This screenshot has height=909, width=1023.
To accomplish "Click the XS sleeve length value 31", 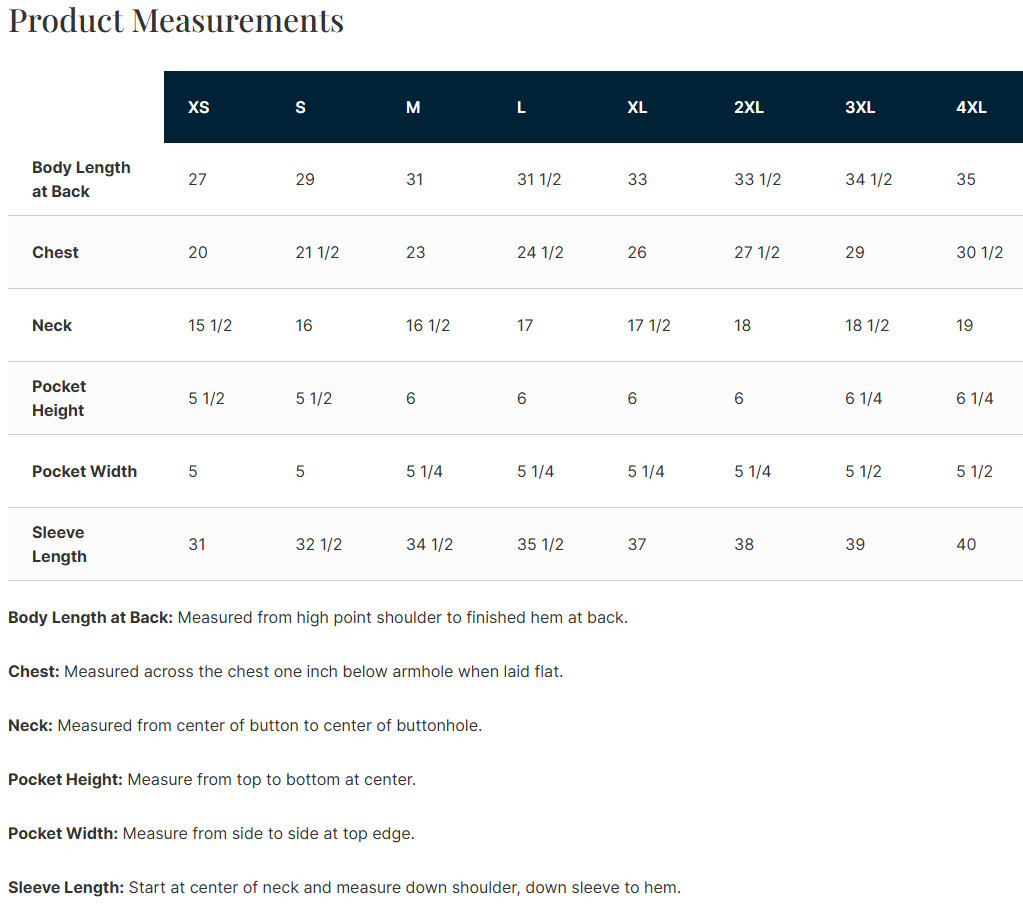I will (196, 544).
